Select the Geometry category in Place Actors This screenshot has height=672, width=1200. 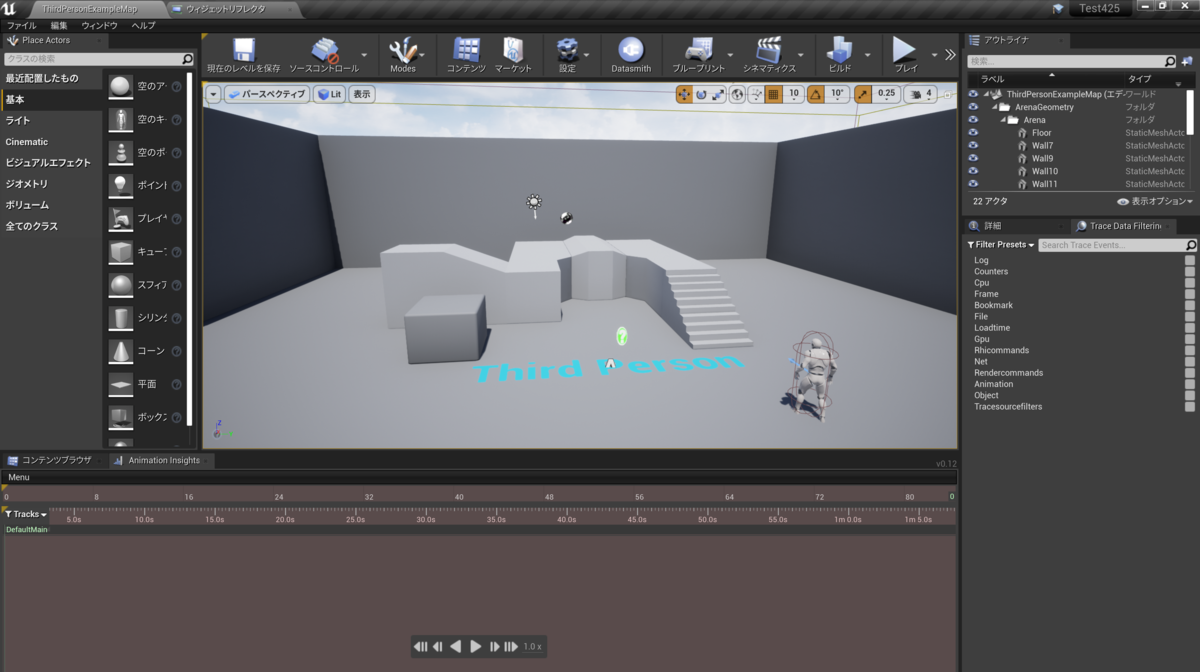point(50,183)
